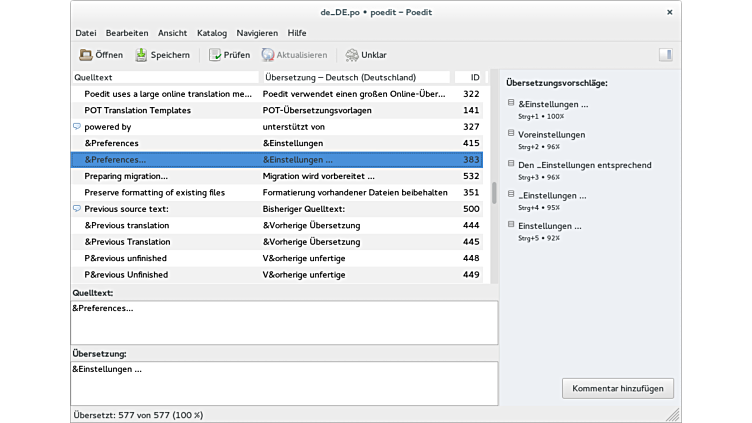The width and height of the screenshot is (752, 423).
Task: Click suggestion icon beside 'Voreinstellungen'
Action: click(x=511, y=133)
